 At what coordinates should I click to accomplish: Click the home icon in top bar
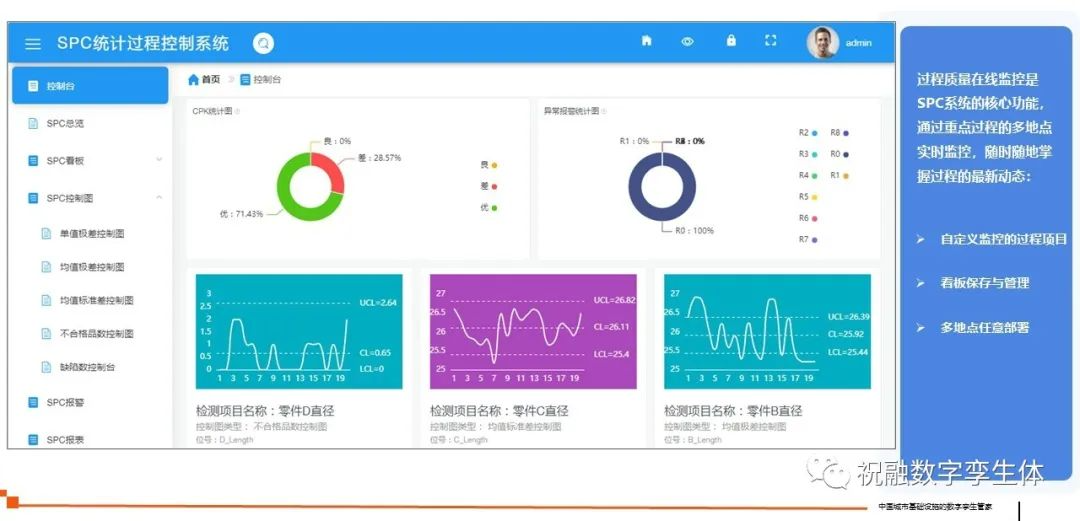tap(646, 41)
